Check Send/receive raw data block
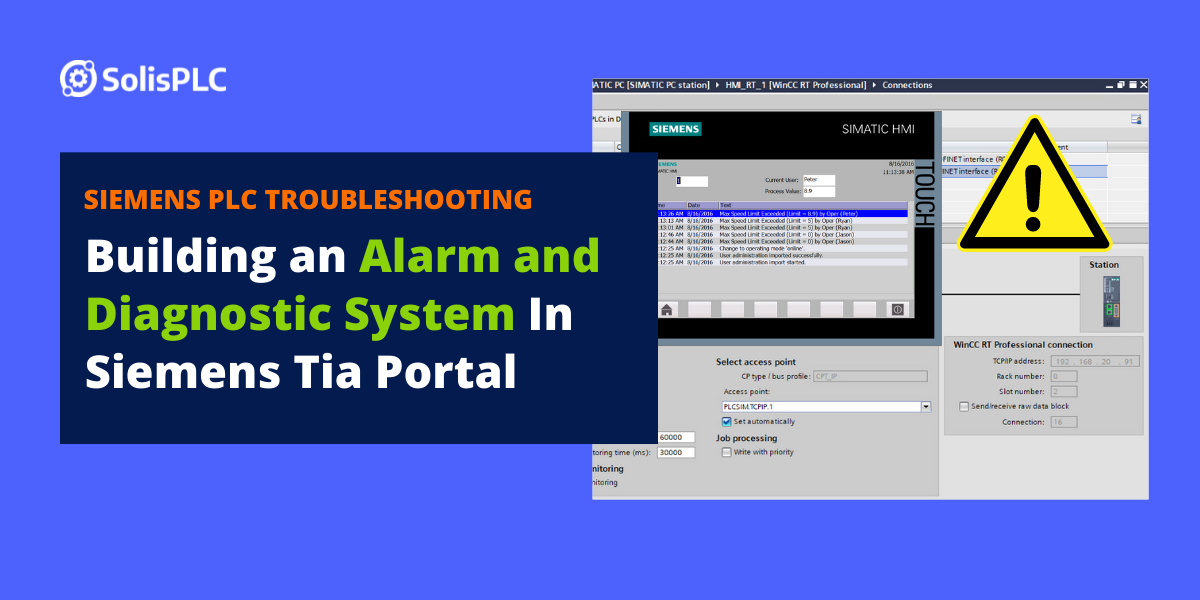1200x600 pixels. (x=964, y=406)
